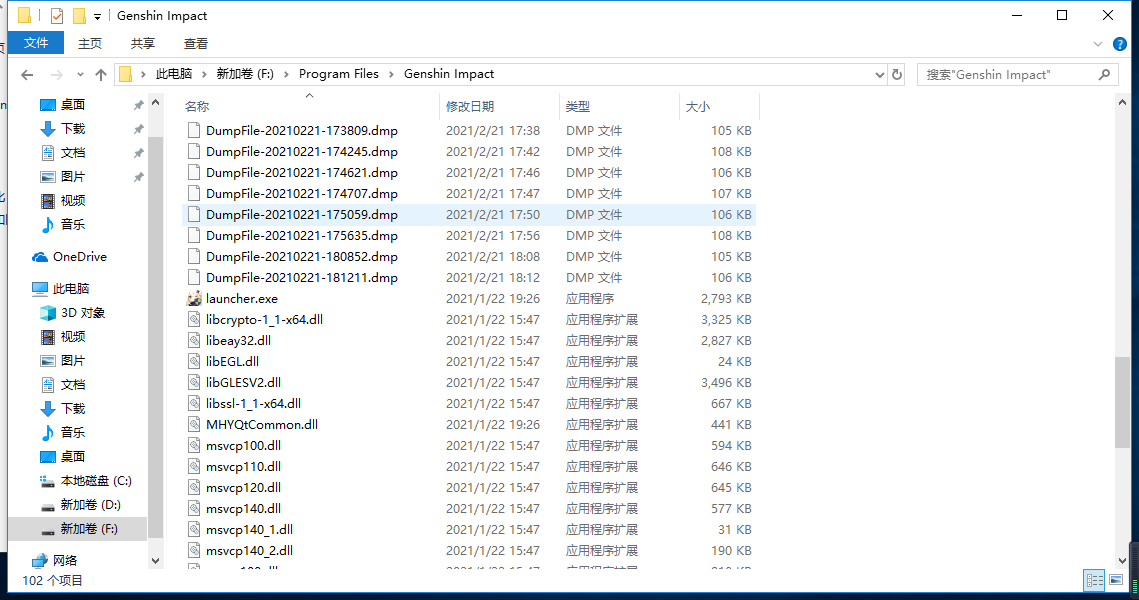Click the file icon of DumpFile-20210221-173809.dmp

coord(194,131)
